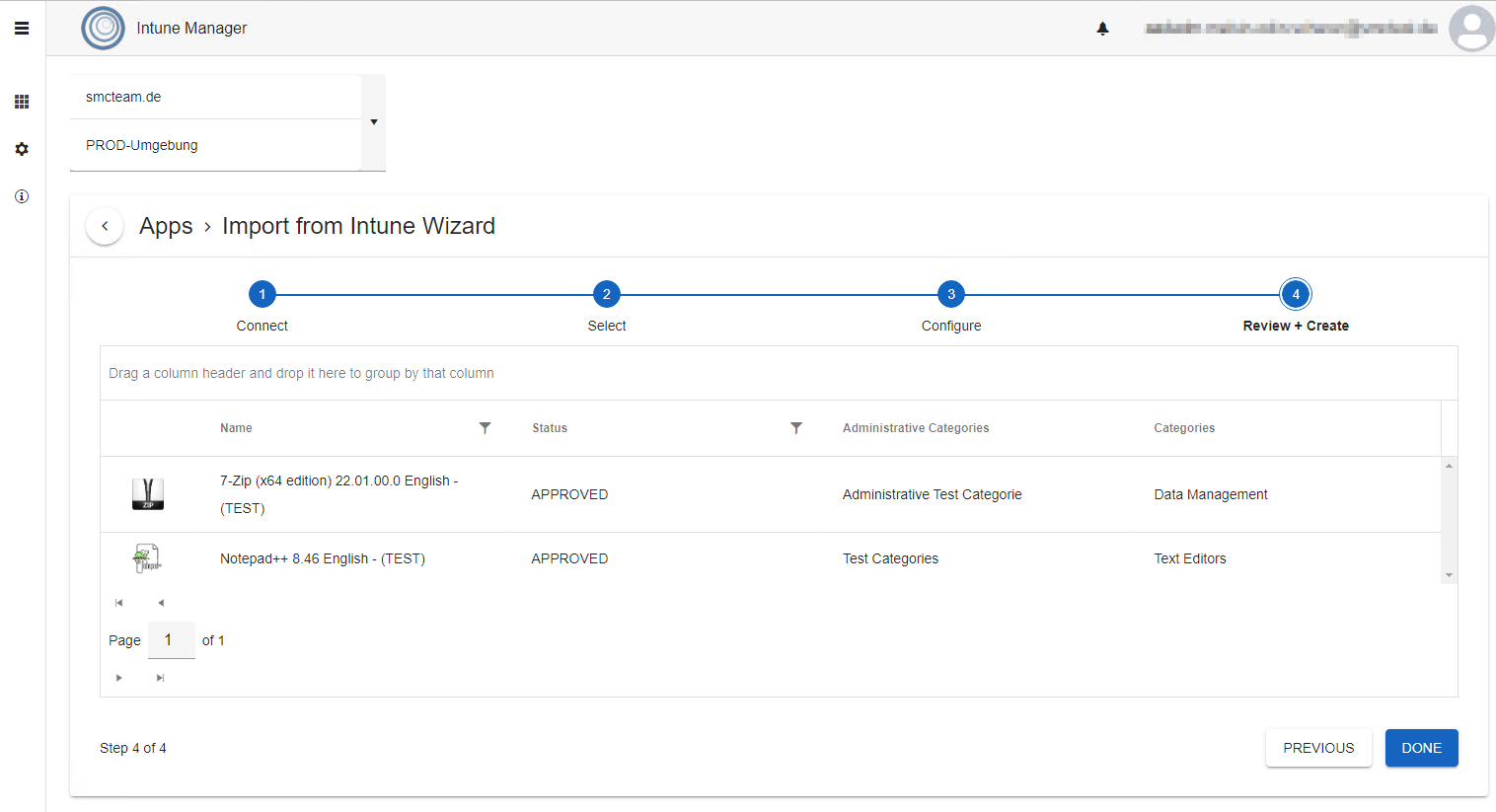This screenshot has width=1496, height=812.
Task: Open the Name column filter
Action: coord(485,428)
